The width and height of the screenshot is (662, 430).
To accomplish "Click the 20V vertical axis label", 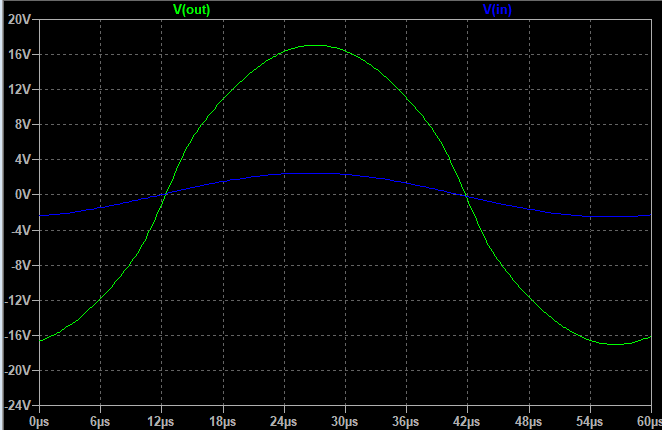I will 19,19.
